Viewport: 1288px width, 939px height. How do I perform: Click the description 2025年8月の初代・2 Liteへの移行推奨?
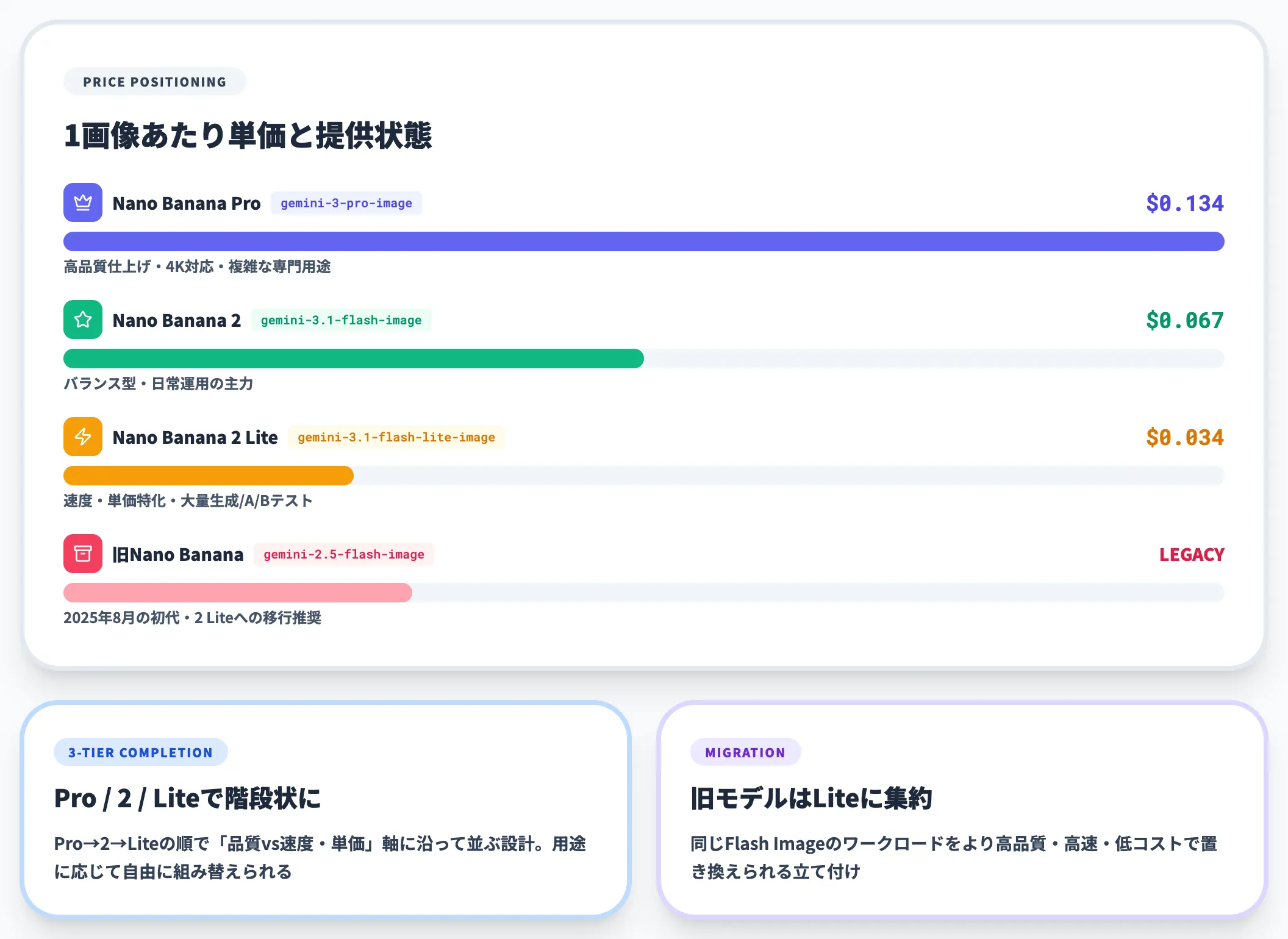pyautogui.click(x=192, y=618)
